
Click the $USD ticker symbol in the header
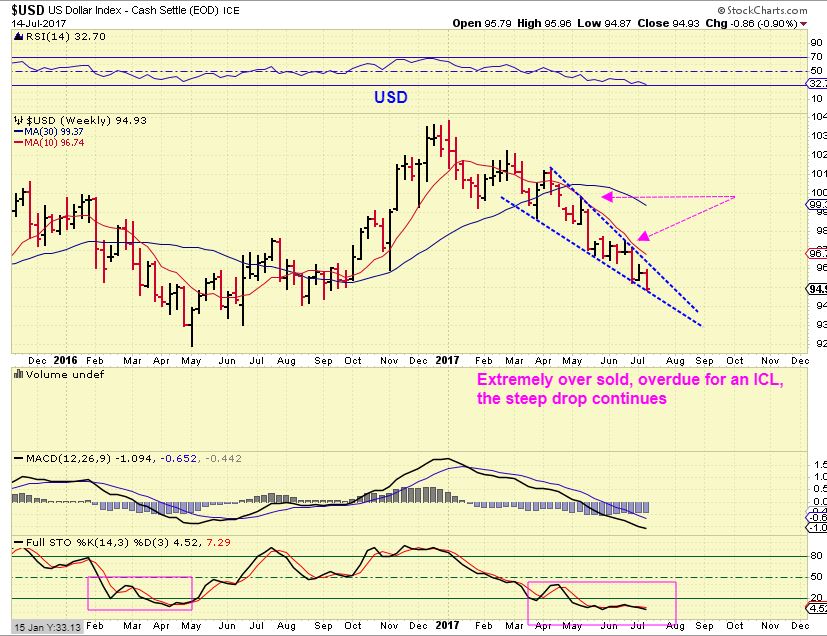coord(28,10)
